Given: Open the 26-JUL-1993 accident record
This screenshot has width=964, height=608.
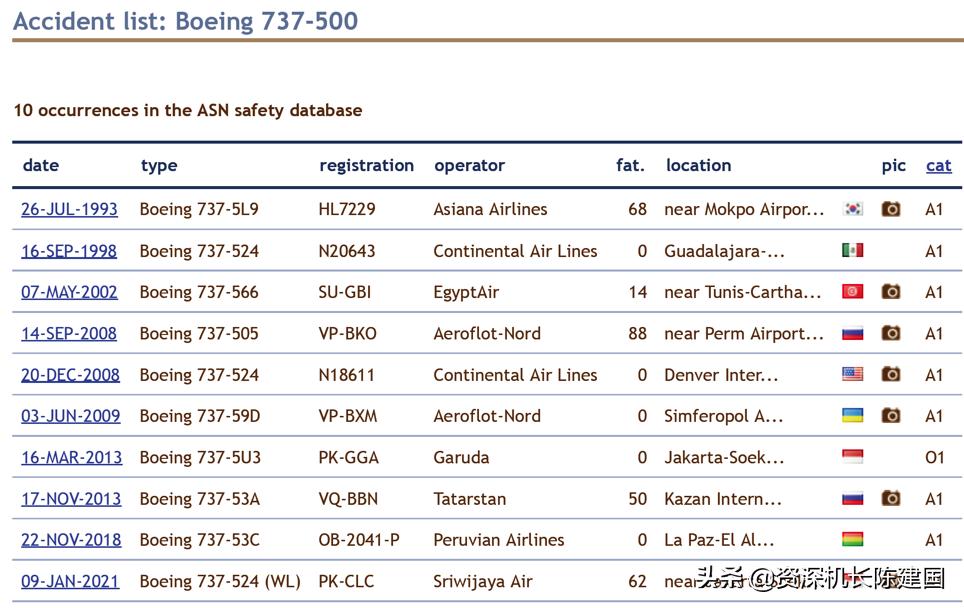Looking at the screenshot, I should click(69, 209).
